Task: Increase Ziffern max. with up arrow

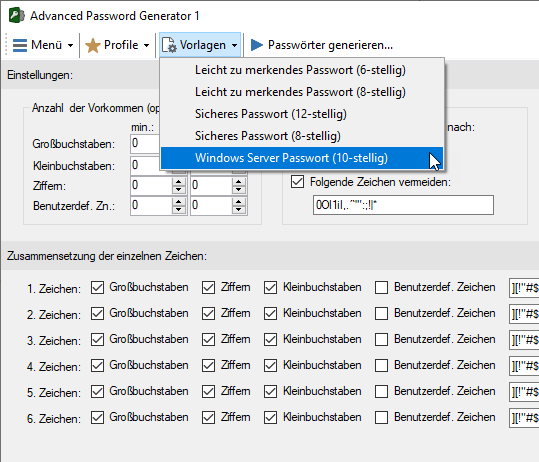Action: [x=239, y=182]
